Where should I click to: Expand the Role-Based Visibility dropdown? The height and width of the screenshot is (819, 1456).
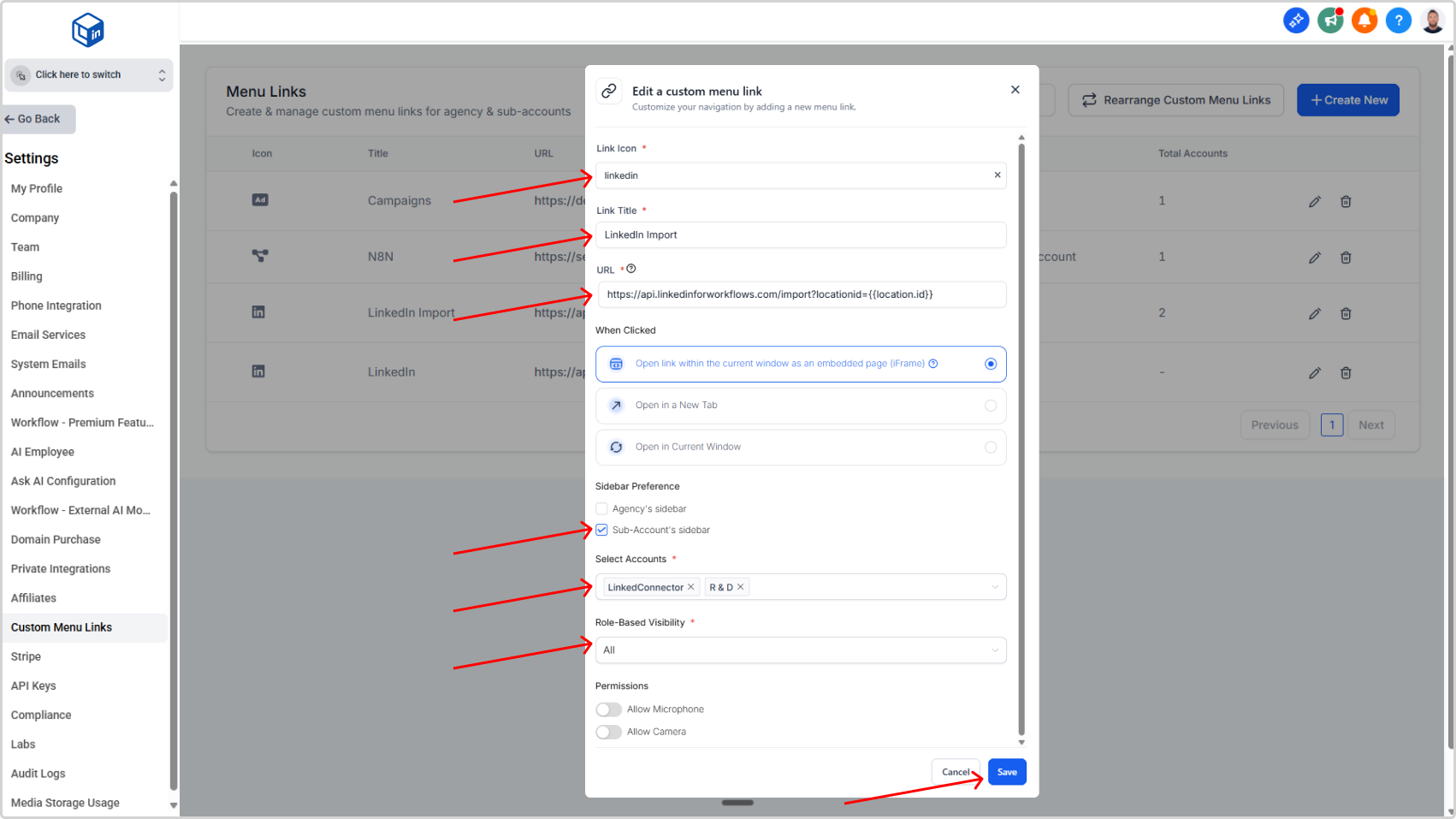point(800,650)
